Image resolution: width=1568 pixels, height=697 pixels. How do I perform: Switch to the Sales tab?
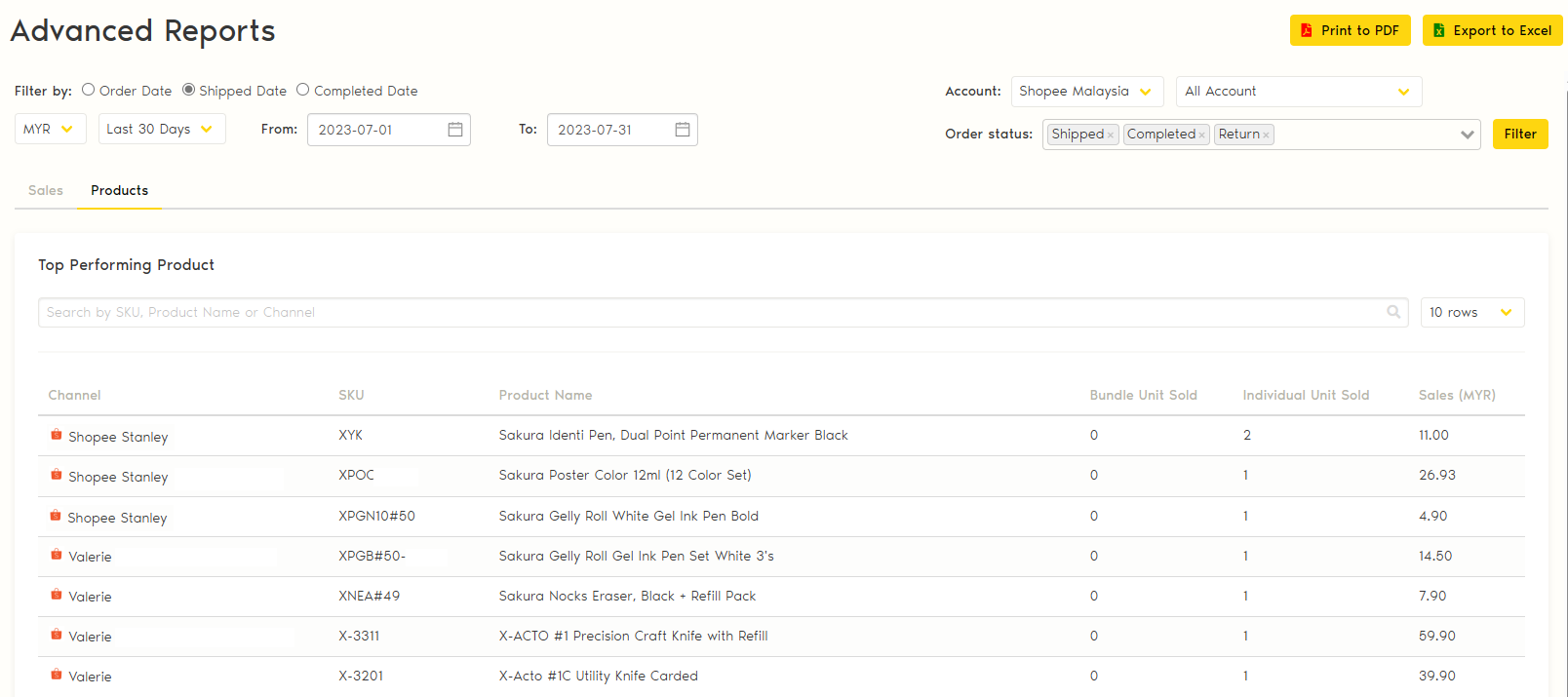pos(46,190)
